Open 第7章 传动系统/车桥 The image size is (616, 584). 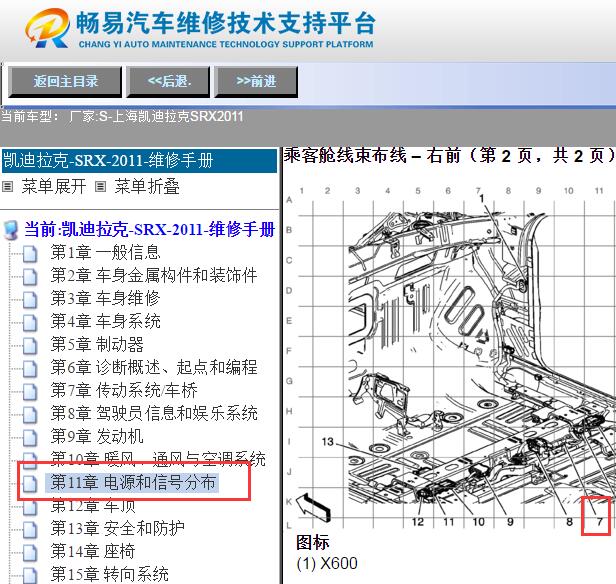124,390
